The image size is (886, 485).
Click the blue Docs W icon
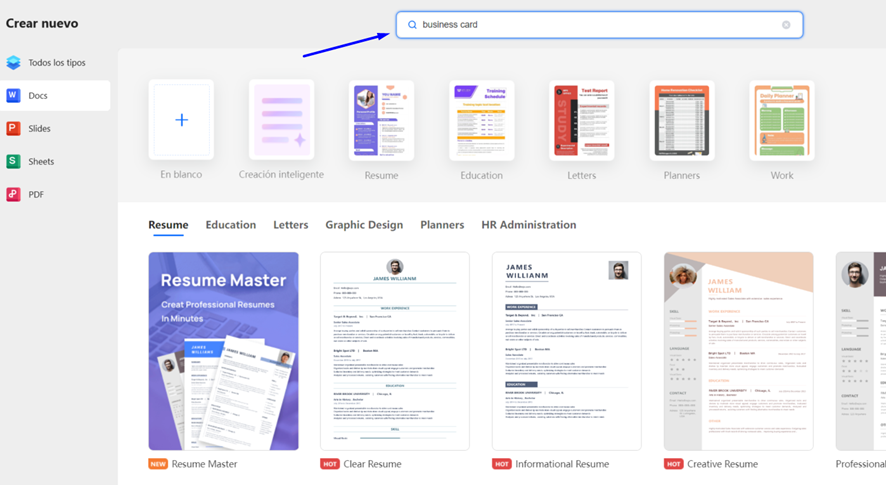13,96
